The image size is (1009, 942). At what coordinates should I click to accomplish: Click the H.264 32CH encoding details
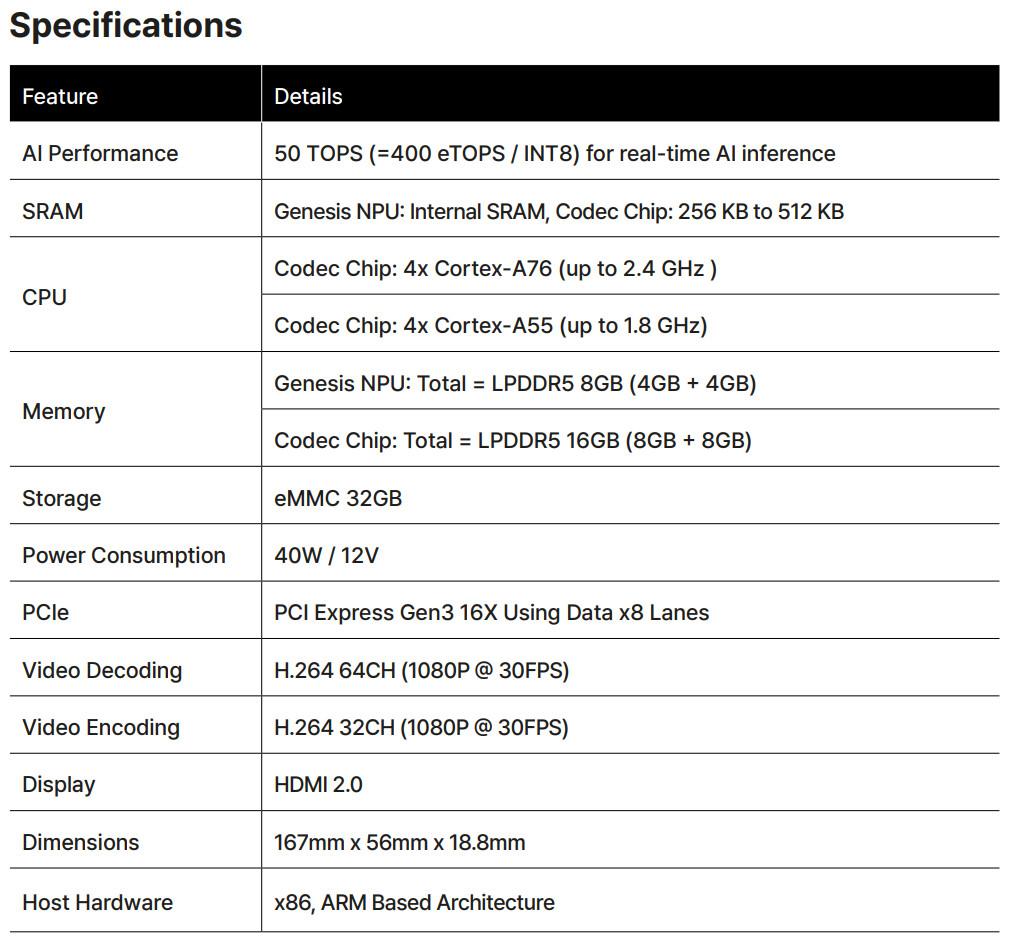421,728
